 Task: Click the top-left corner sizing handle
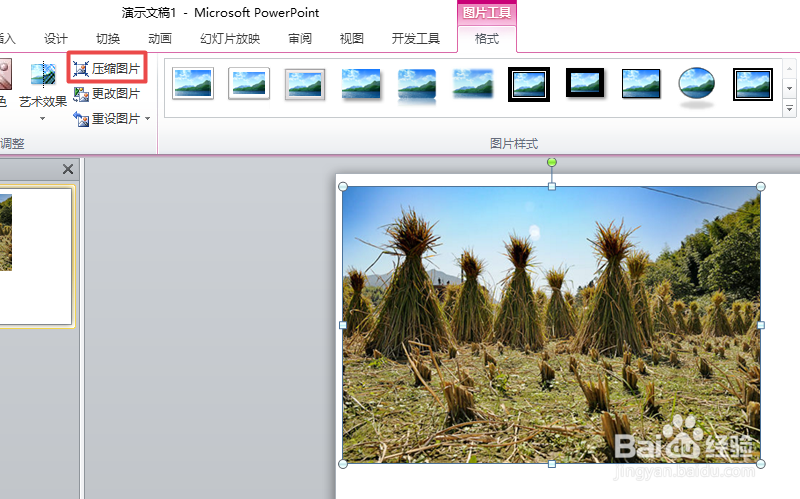tap(343, 187)
